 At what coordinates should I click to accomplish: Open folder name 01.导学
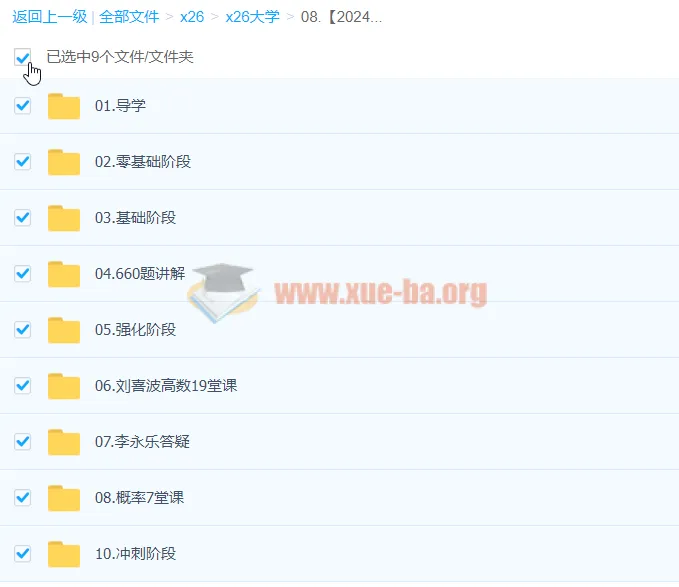click(x=120, y=106)
